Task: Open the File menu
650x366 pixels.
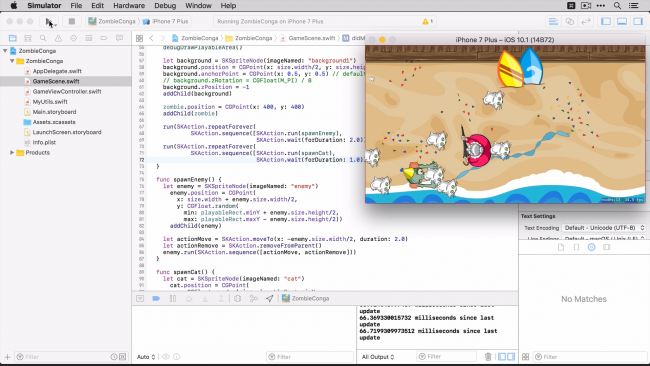Action: pyautogui.click(x=76, y=5)
